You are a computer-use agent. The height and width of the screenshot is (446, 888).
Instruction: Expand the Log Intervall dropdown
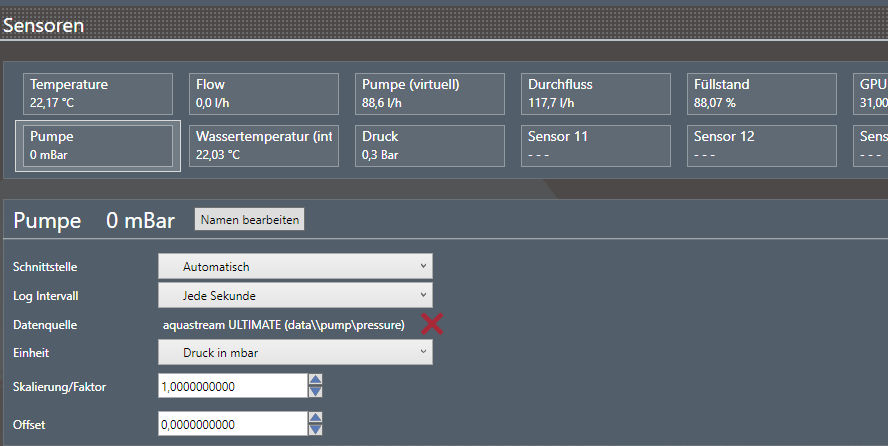pyautogui.click(x=295, y=295)
